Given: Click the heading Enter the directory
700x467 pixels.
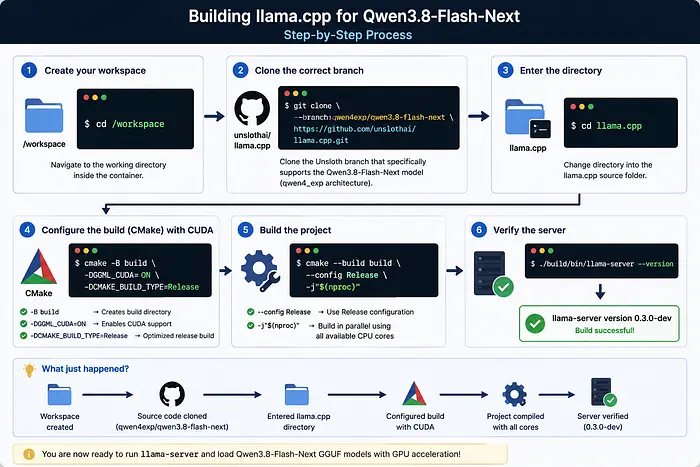Looking at the screenshot, I should [x=561, y=71].
